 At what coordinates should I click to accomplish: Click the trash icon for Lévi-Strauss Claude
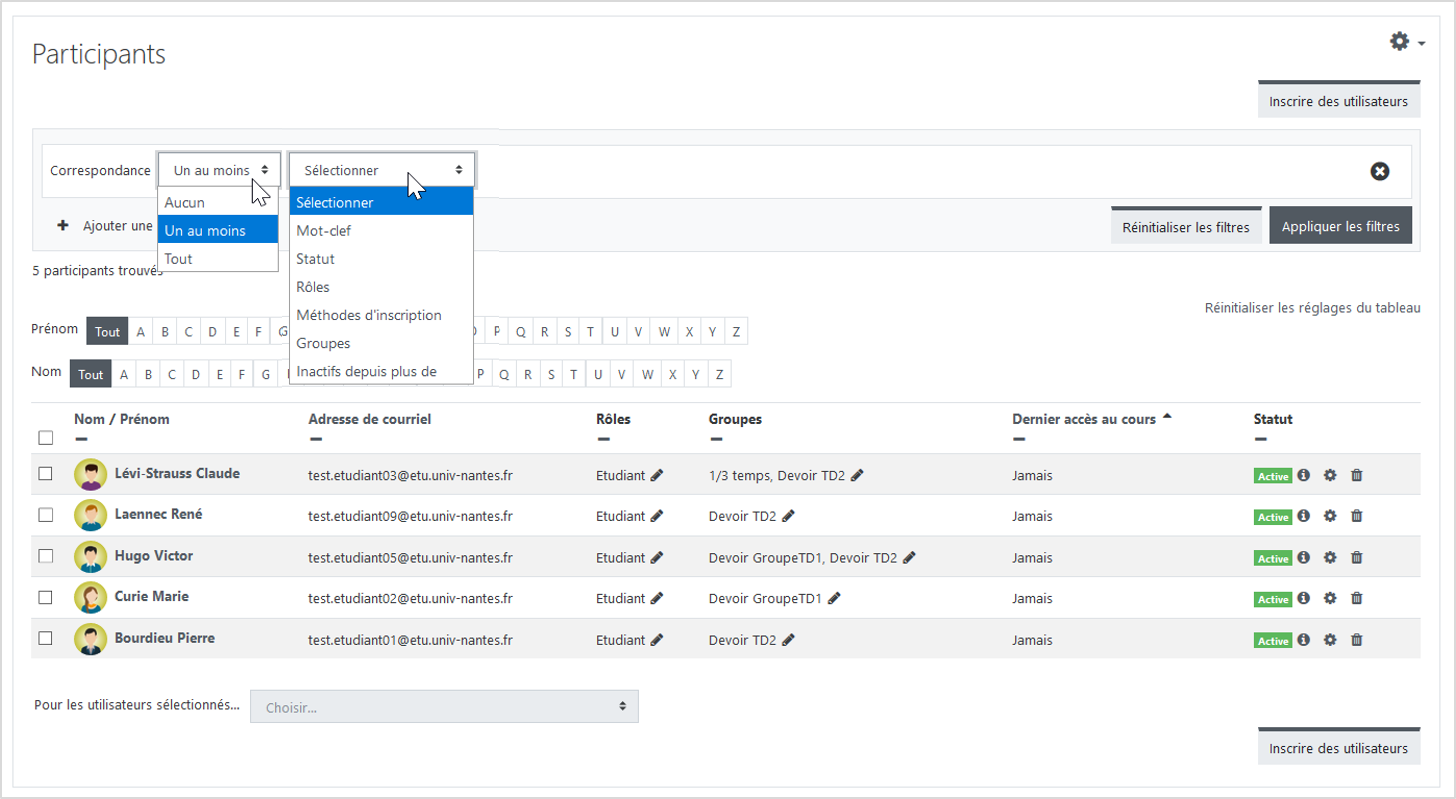(x=1356, y=475)
